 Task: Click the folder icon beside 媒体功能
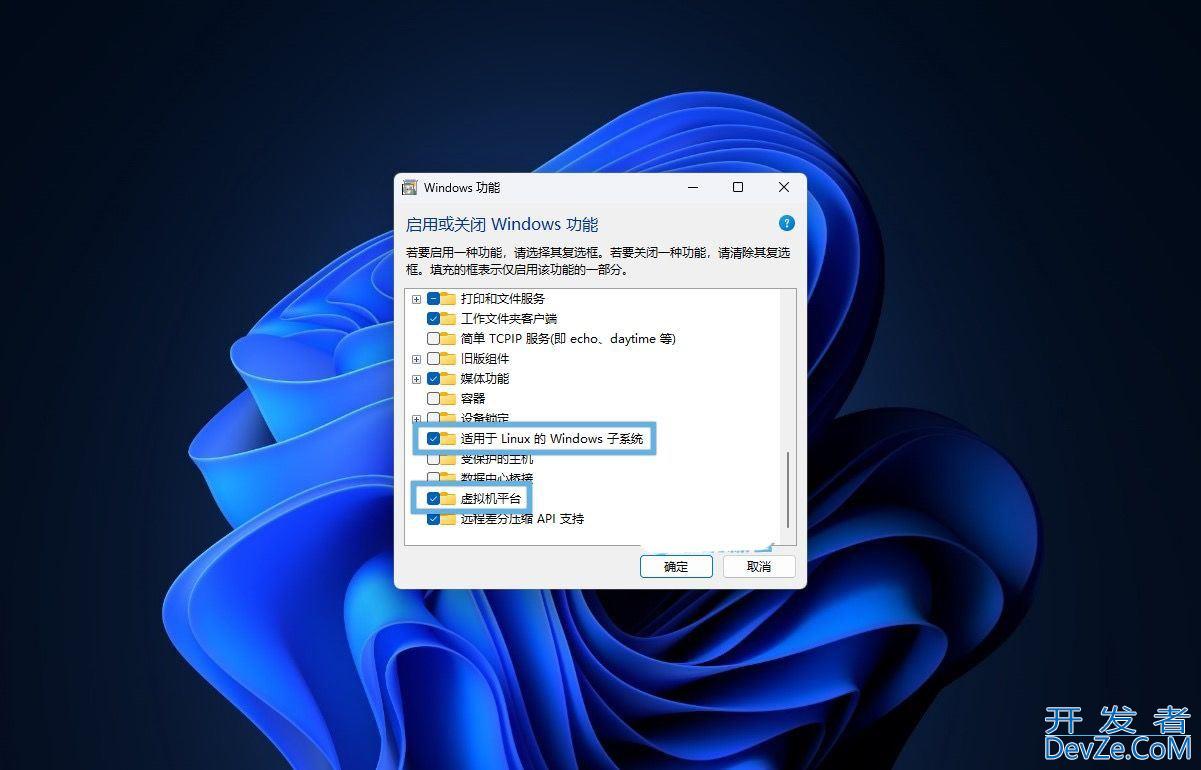point(448,378)
